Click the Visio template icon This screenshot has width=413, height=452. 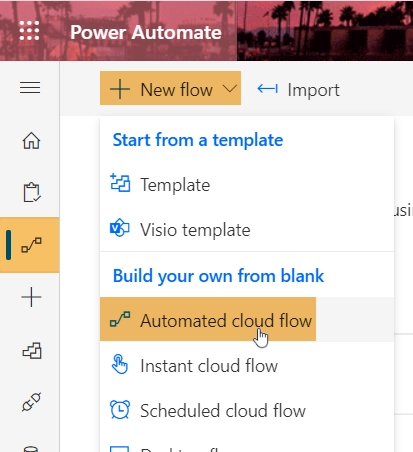[x=120, y=228]
